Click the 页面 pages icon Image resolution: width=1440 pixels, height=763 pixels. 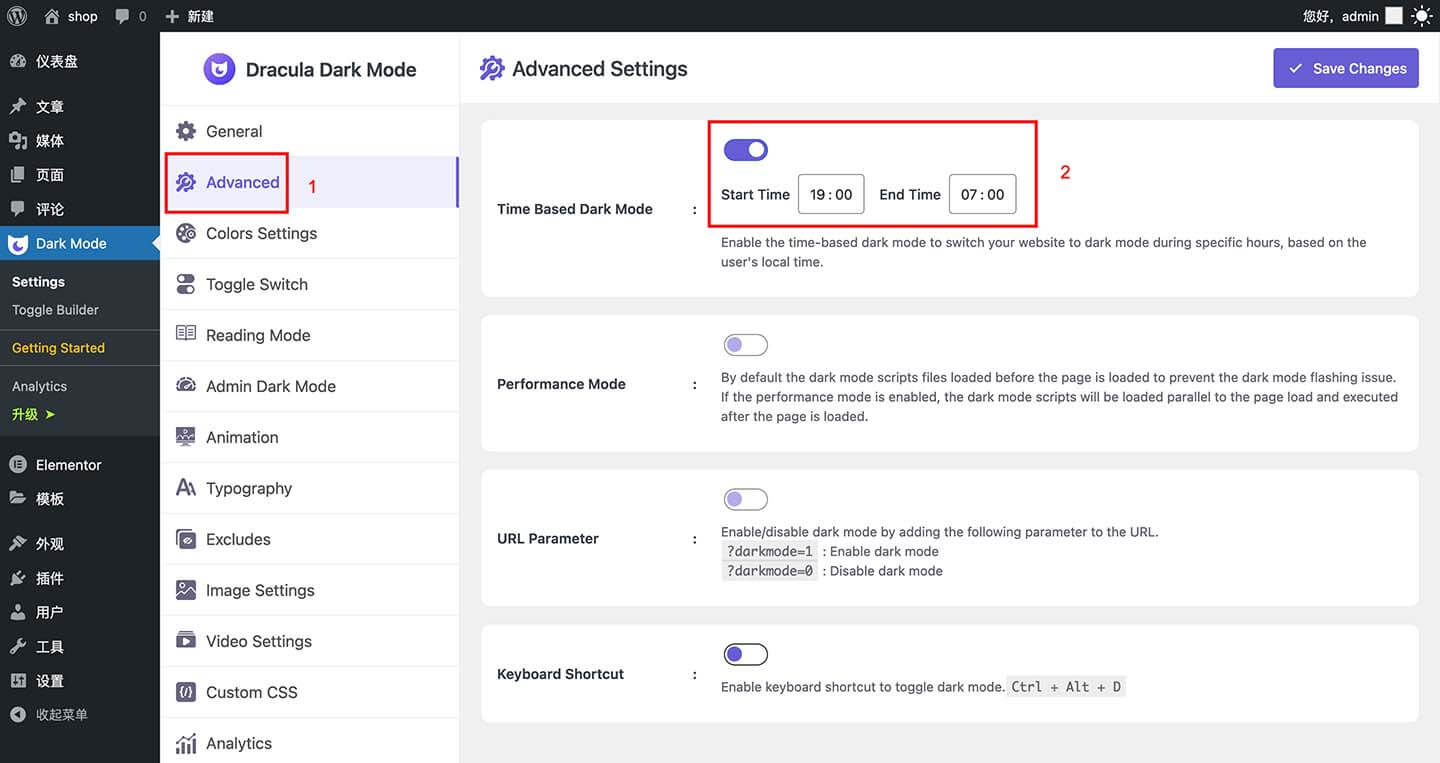pyautogui.click(x=17, y=175)
